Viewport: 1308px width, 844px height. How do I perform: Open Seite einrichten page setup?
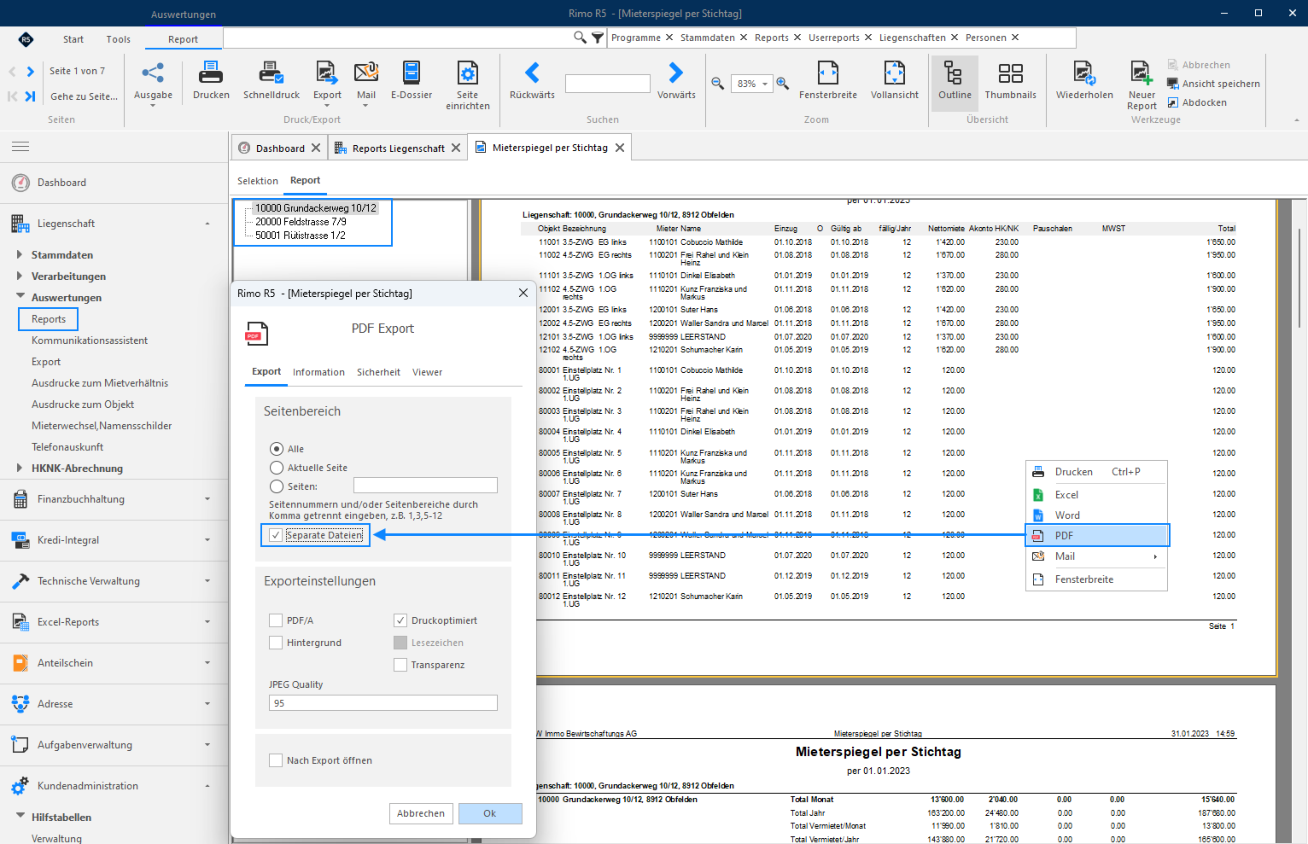coord(467,73)
